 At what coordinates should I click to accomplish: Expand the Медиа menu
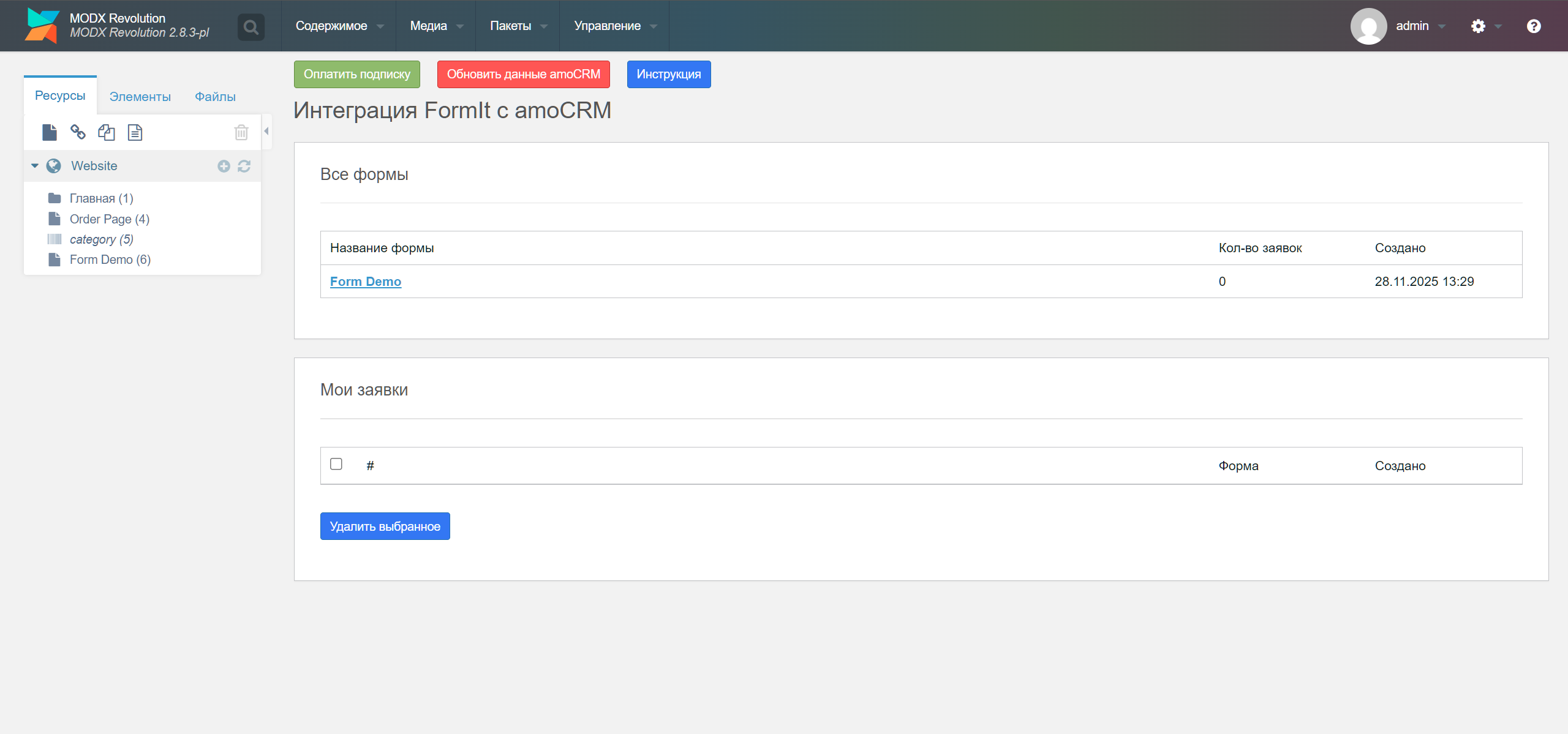tap(436, 26)
